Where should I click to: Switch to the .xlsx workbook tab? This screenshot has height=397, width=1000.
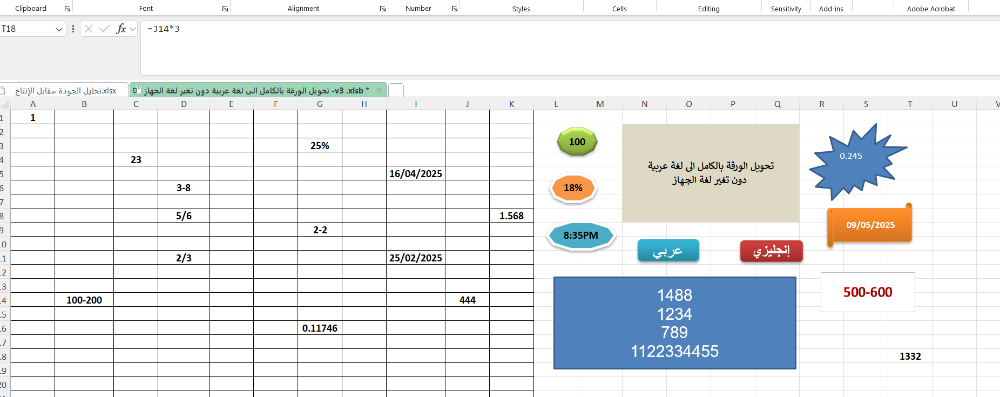63,91
